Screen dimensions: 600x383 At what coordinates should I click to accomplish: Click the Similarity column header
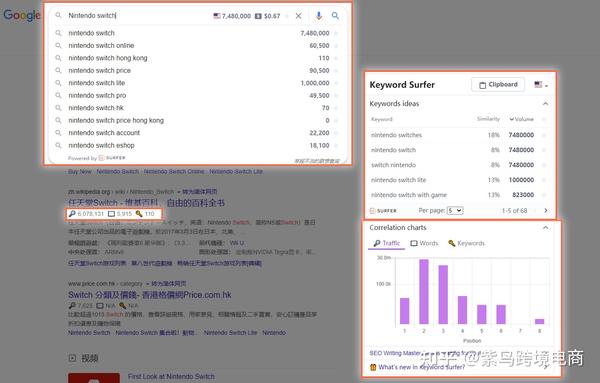click(488, 119)
